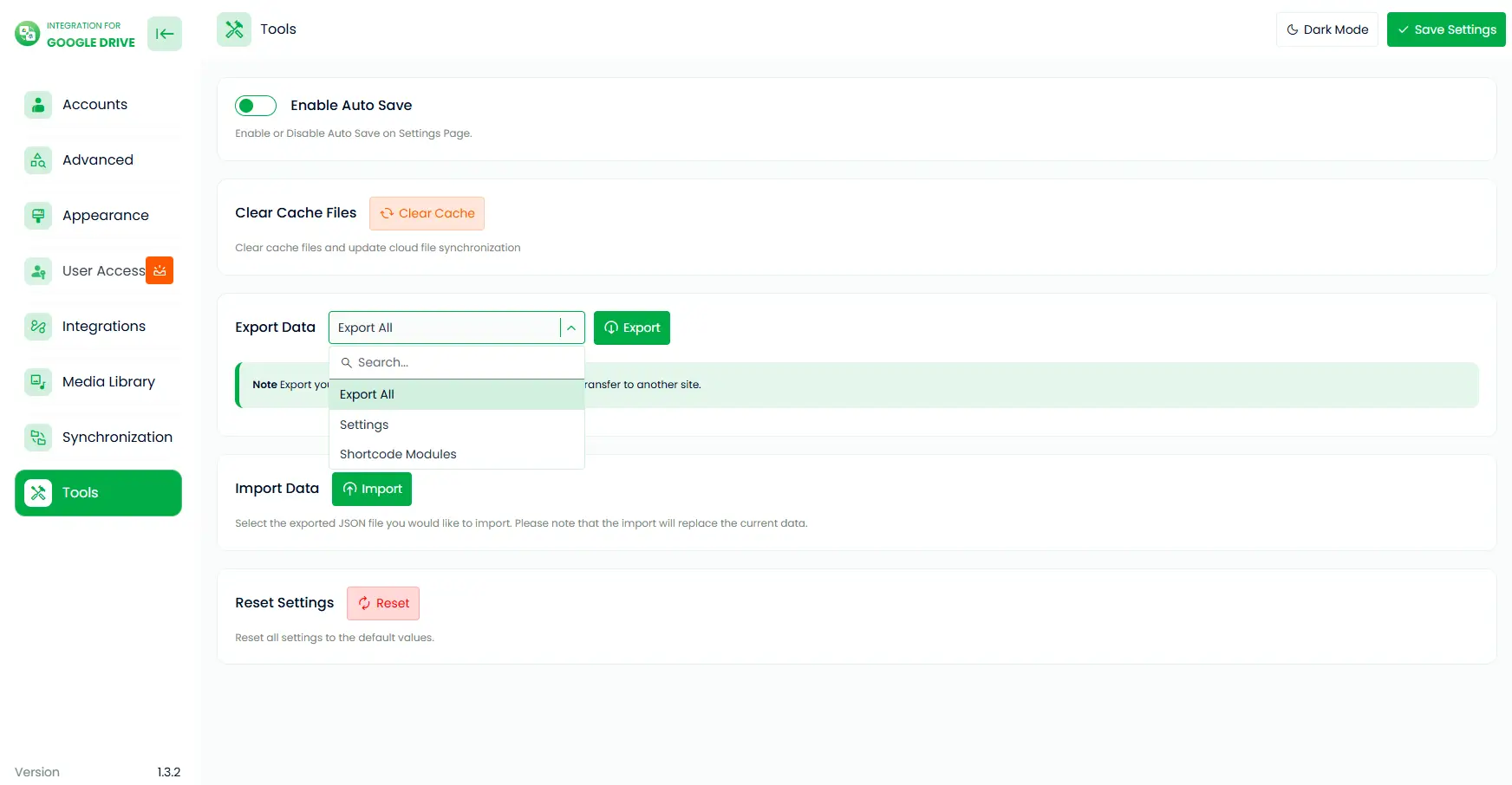
Task: Click the Media Library icon
Action: click(37, 381)
